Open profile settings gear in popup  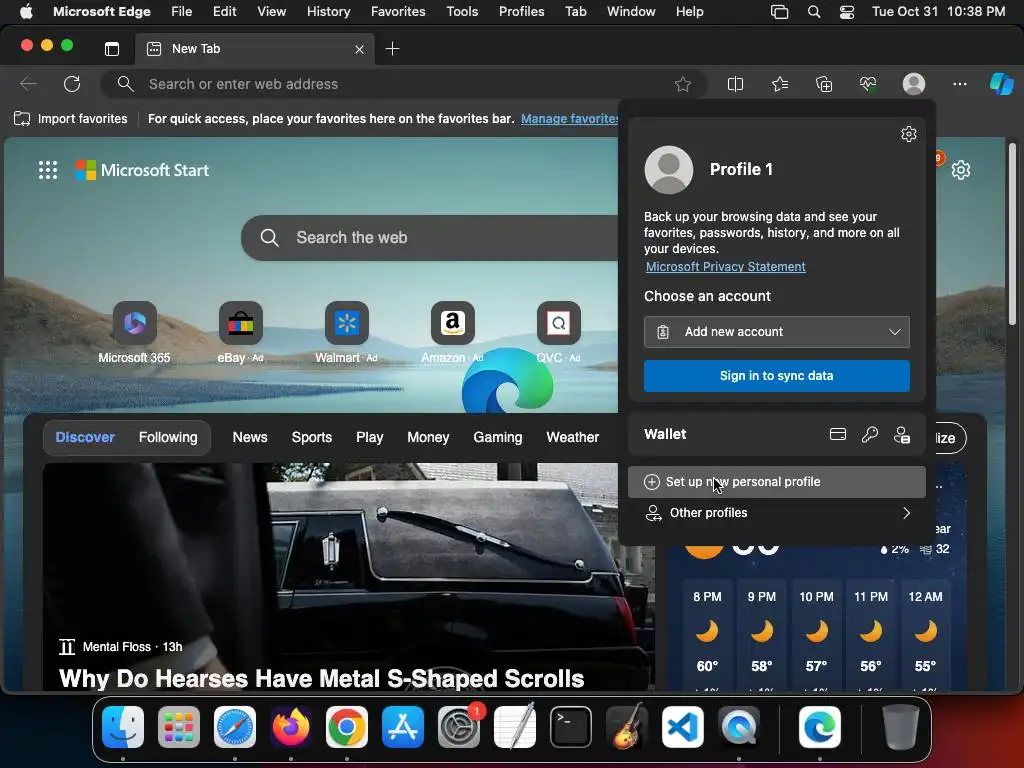click(908, 134)
